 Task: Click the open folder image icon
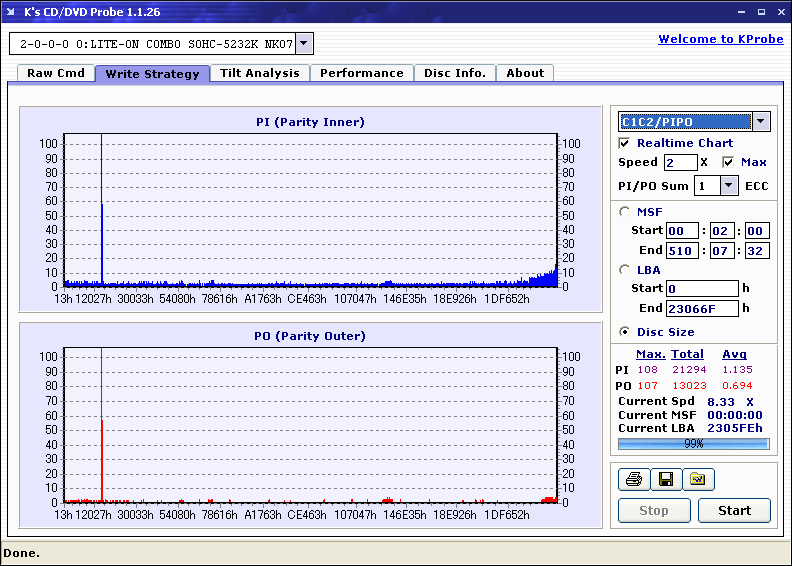698,479
